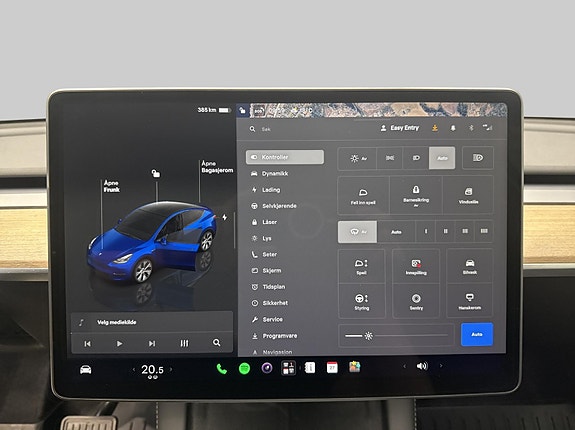
Task: Open the manual notebook icon
Action: 310,367
